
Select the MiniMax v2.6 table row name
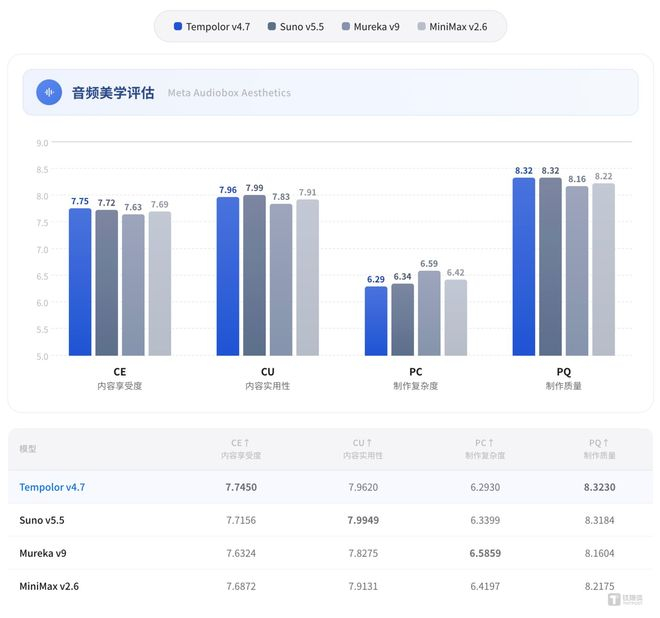[x=49, y=586]
